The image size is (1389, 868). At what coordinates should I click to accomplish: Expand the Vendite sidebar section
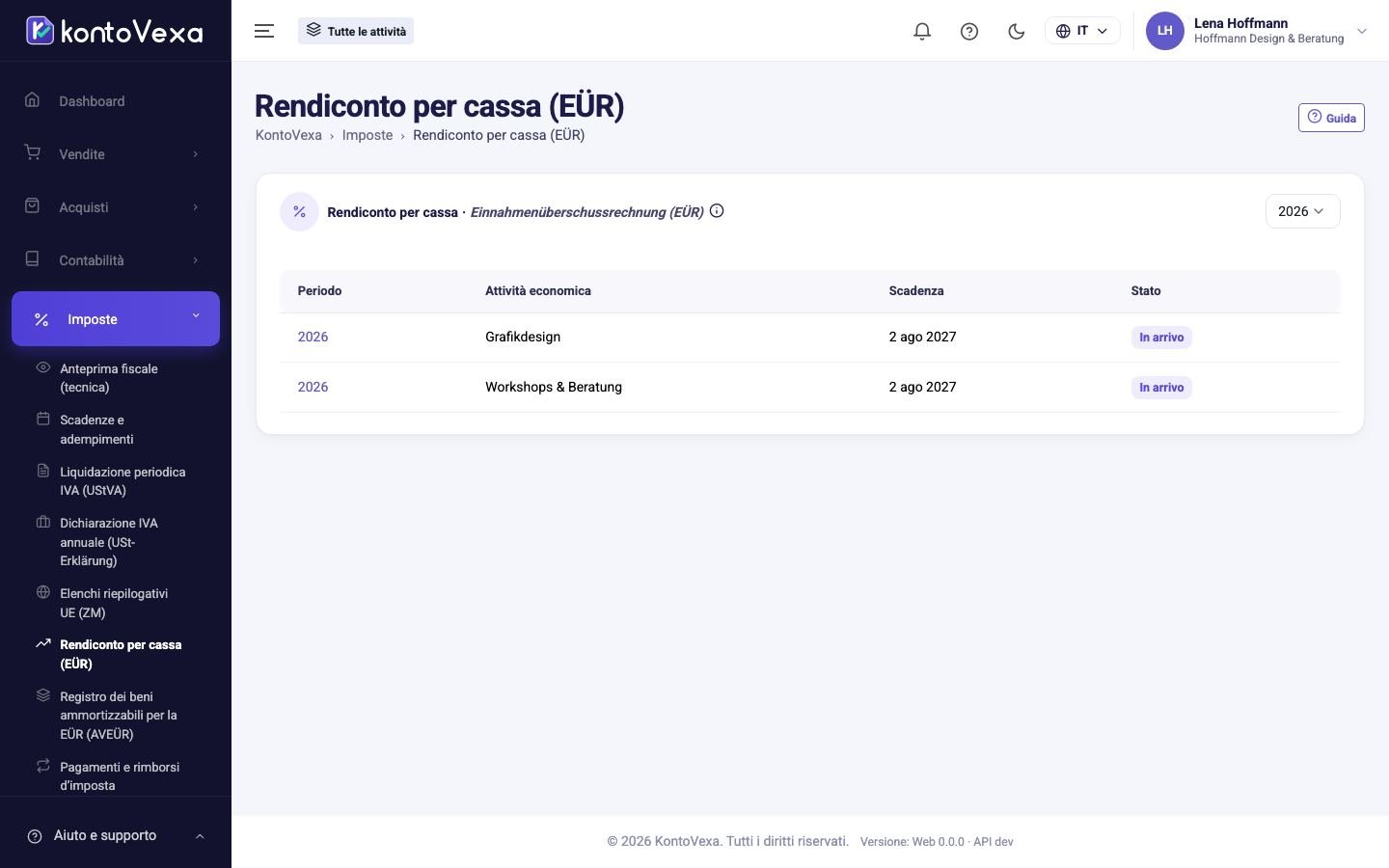click(x=116, y=154)
